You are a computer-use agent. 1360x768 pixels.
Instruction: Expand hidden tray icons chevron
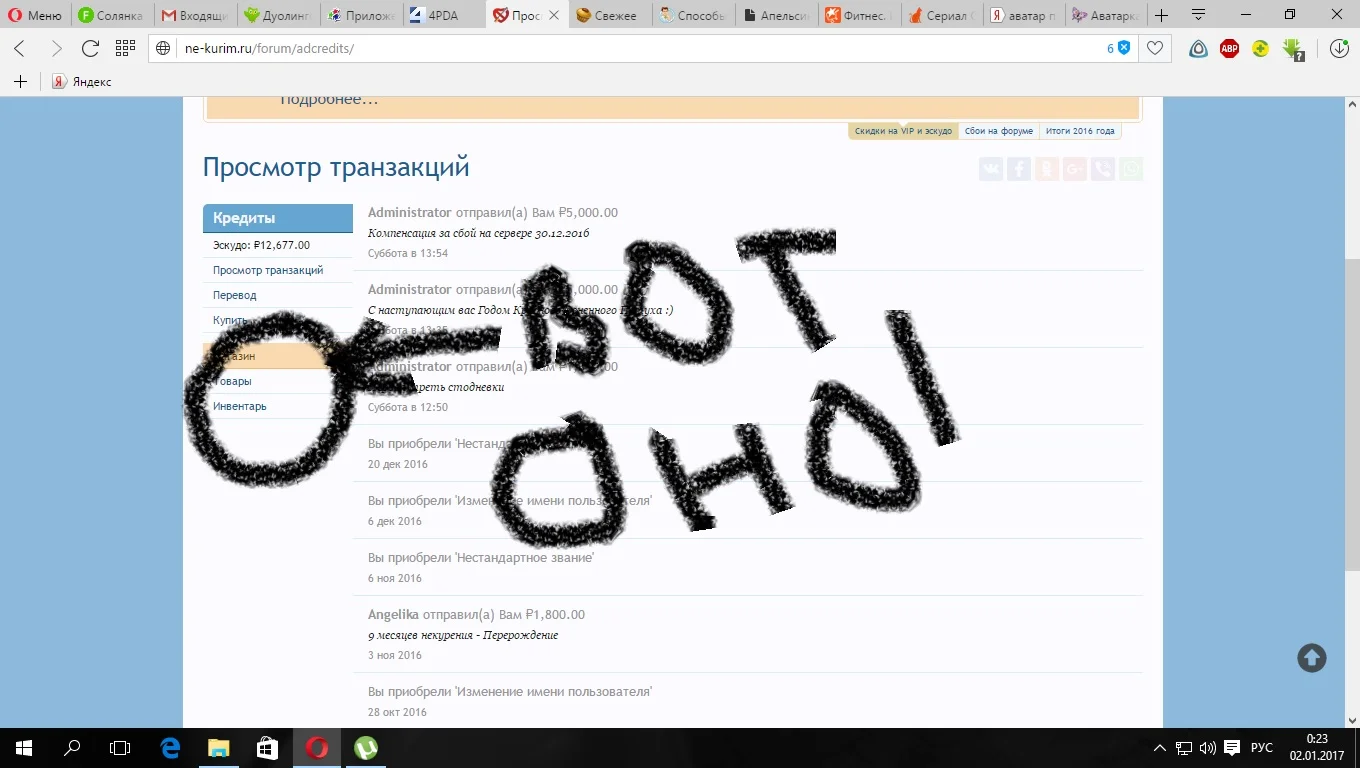coord(1158,747)
